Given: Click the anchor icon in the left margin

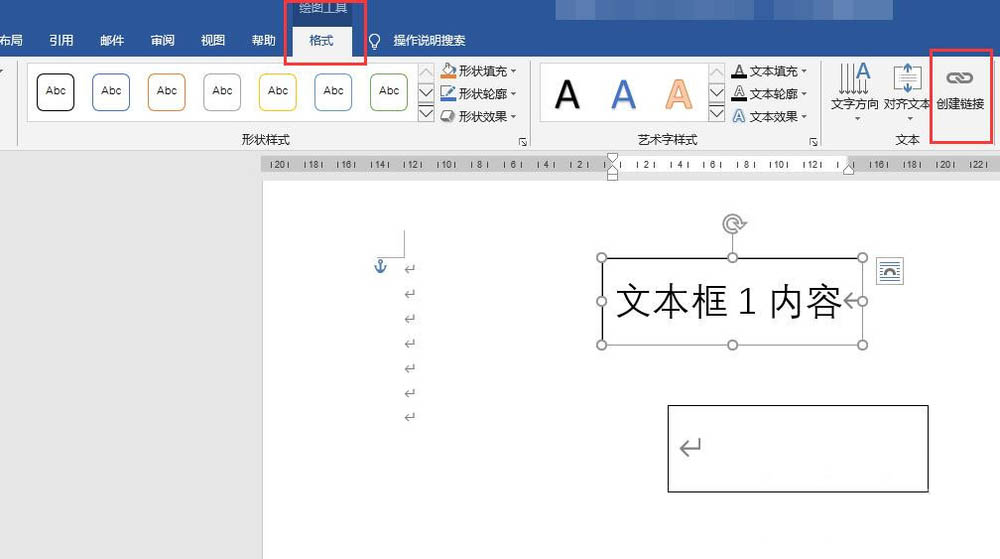Looking at the screenshot, I should point(379,266).
